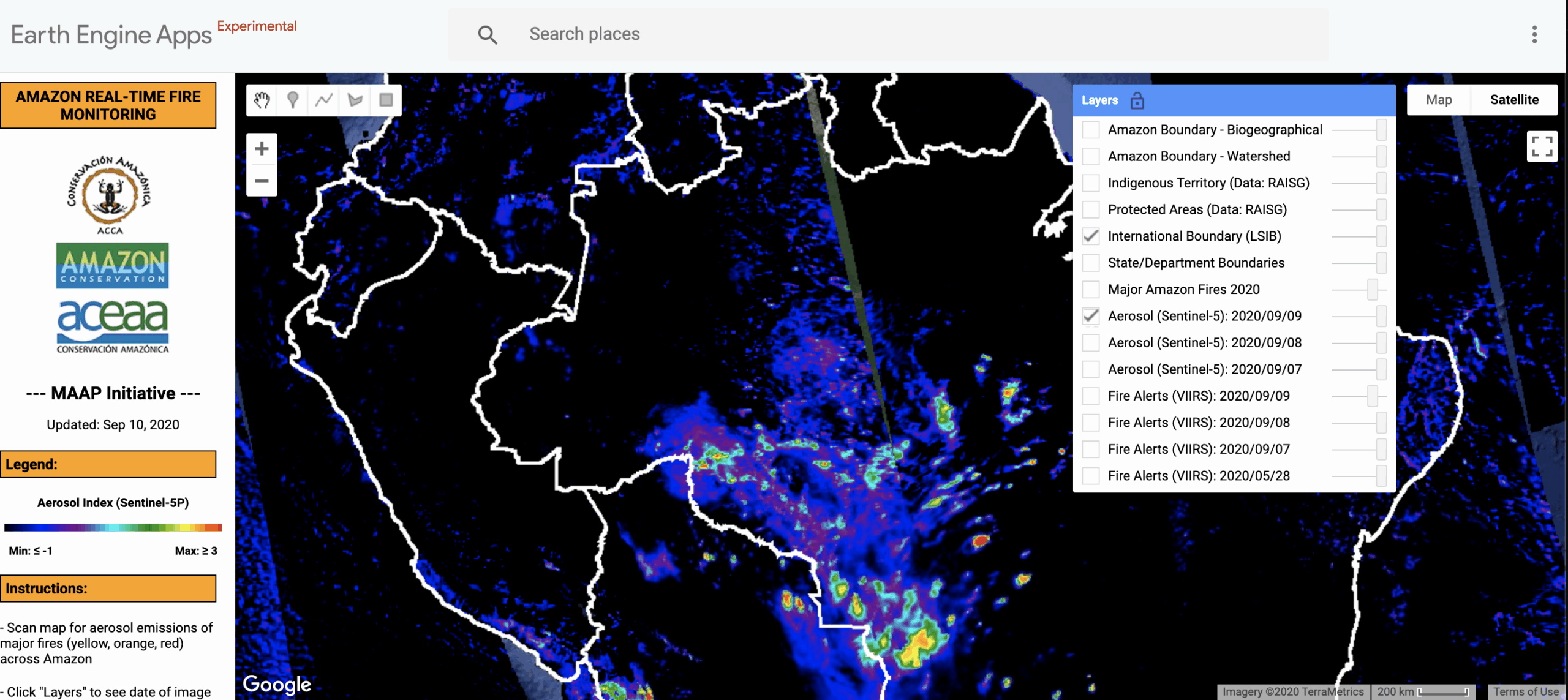Adjust Major Amazon Fires 2020 opacity slider

(1373, 289)
